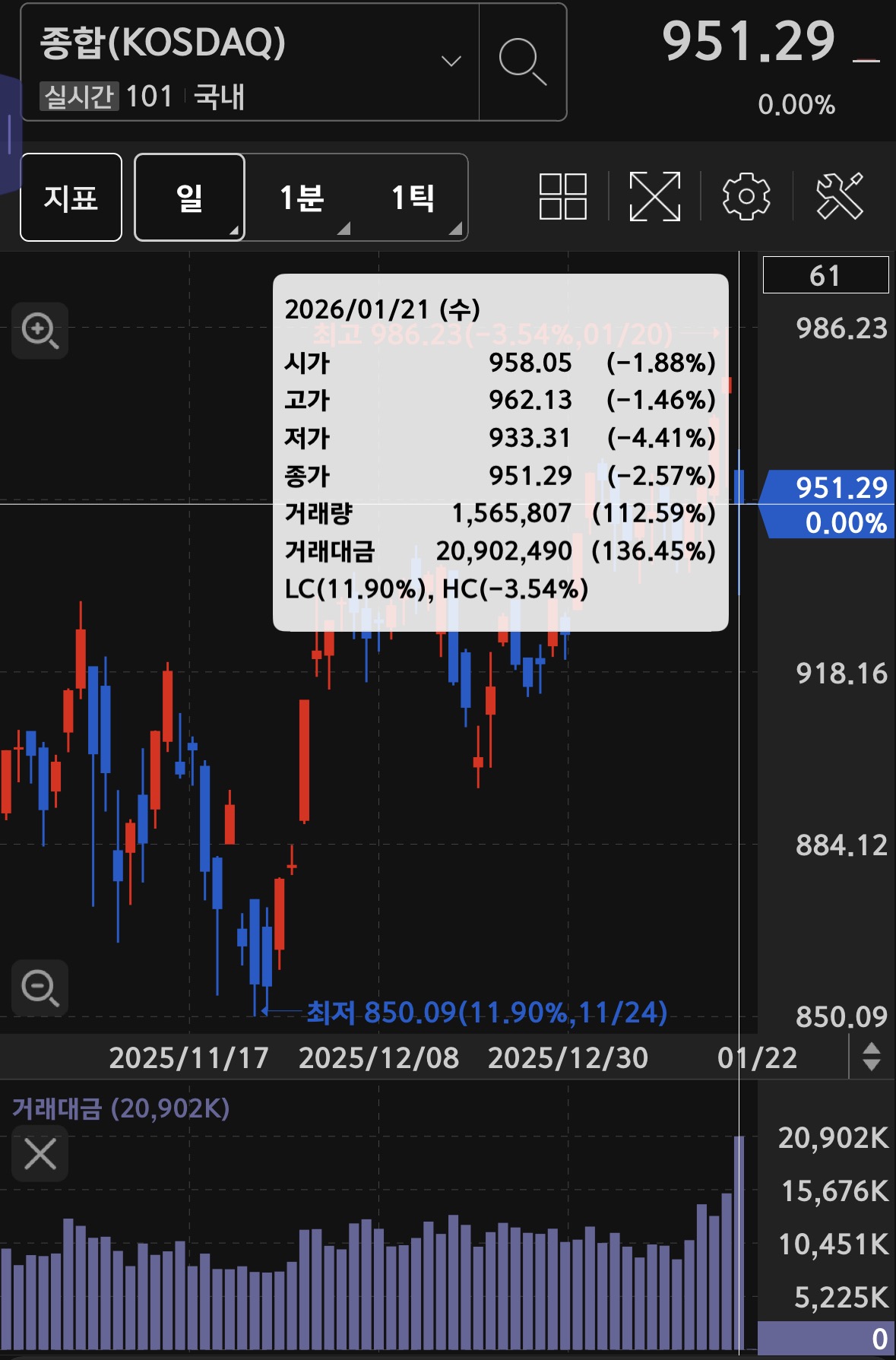The image size is (896, 1360).
Task: Open the stock search magnifier icon
Action: click(523, 62)
